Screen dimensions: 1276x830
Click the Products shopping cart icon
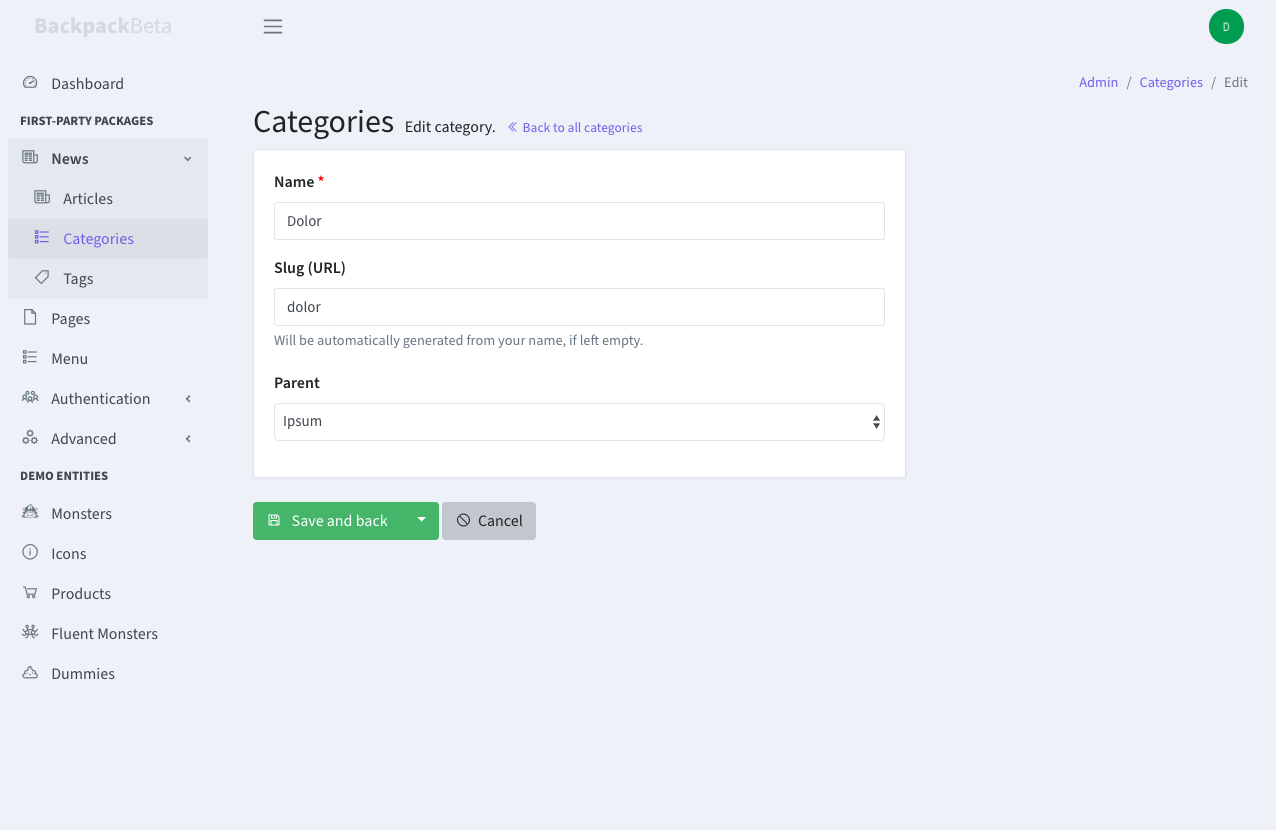click(30, 593)
